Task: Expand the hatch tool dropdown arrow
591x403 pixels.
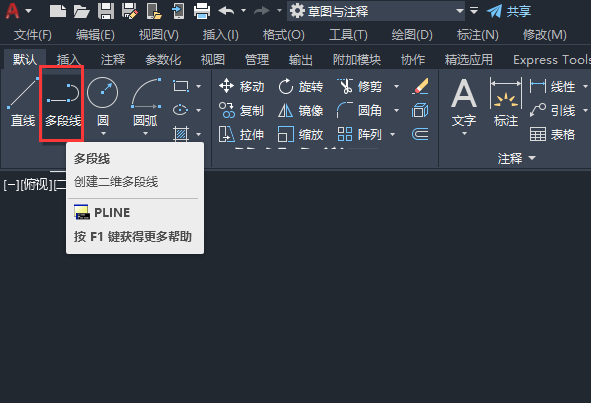Action: pyautogui.click(x=198, y=134)
